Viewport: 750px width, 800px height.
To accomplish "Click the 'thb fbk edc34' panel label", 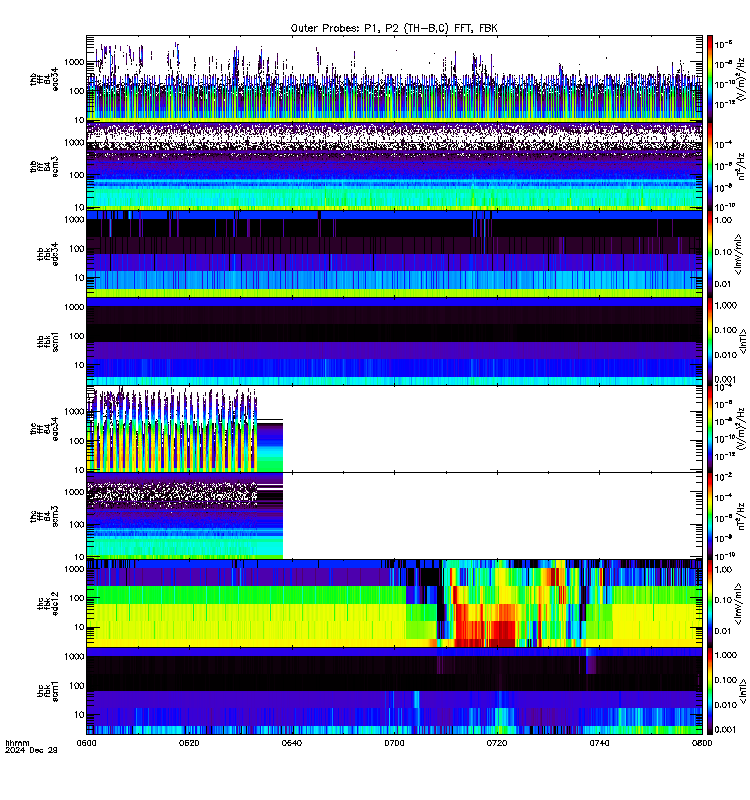I will pyautogui.click(x=48, y=254).
